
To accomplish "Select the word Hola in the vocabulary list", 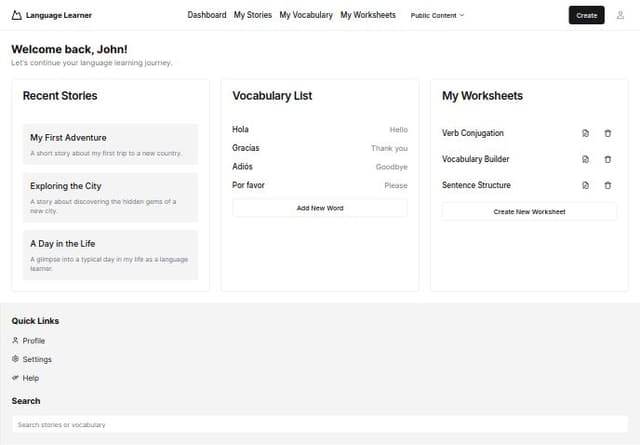I will (240, 129).
